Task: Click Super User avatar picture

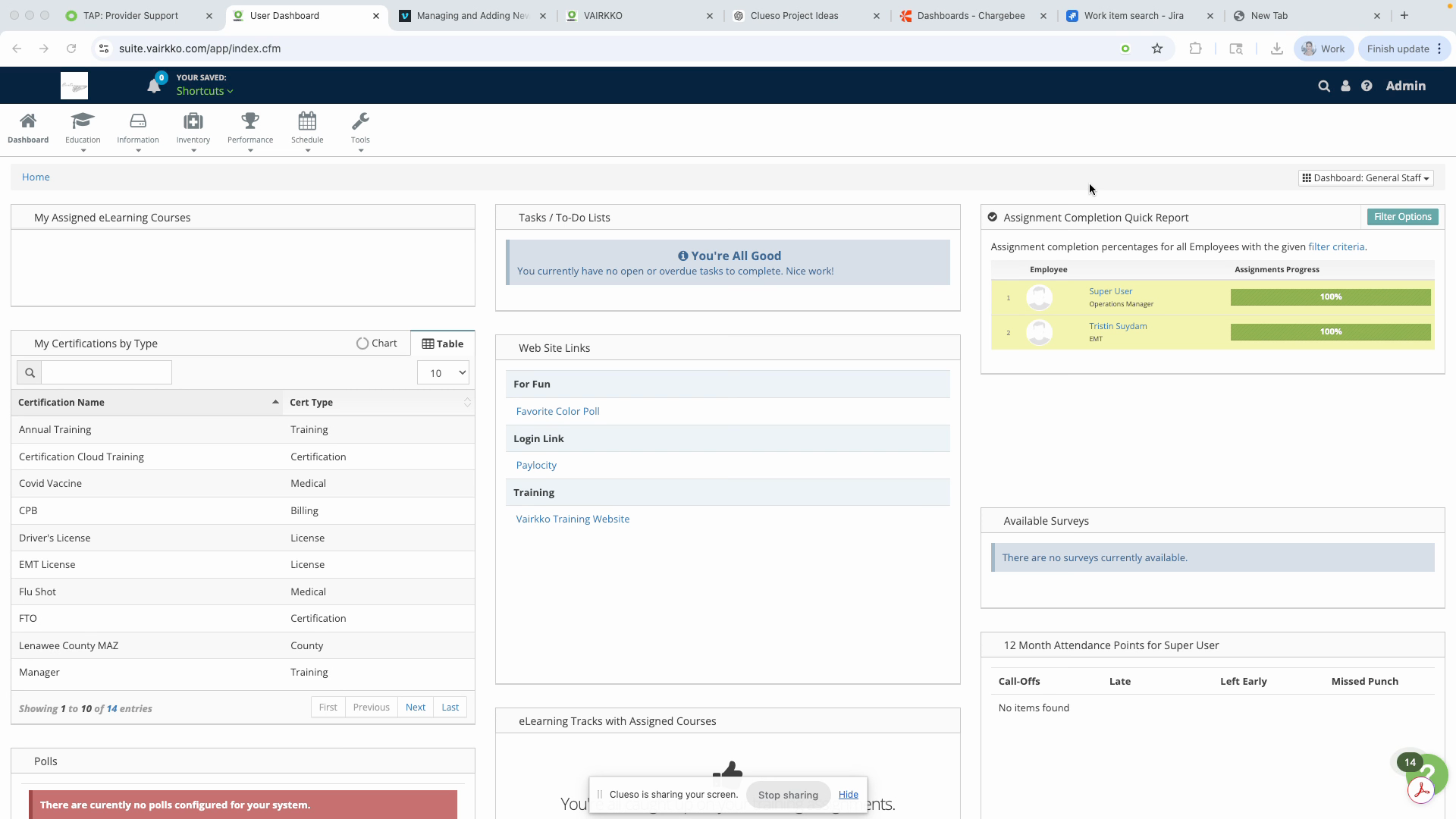Action: pos(1039,297)
